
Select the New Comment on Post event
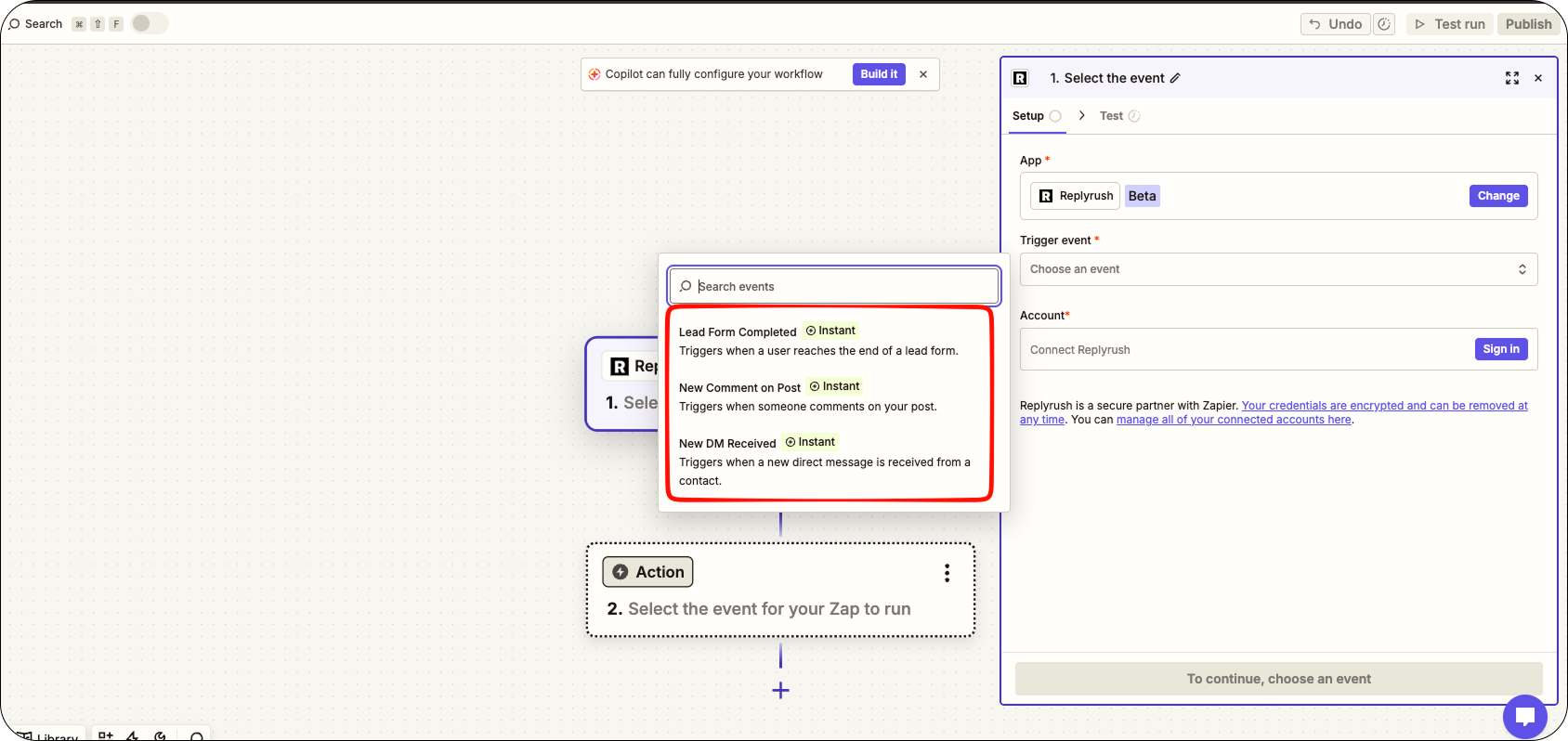[830, 396]
